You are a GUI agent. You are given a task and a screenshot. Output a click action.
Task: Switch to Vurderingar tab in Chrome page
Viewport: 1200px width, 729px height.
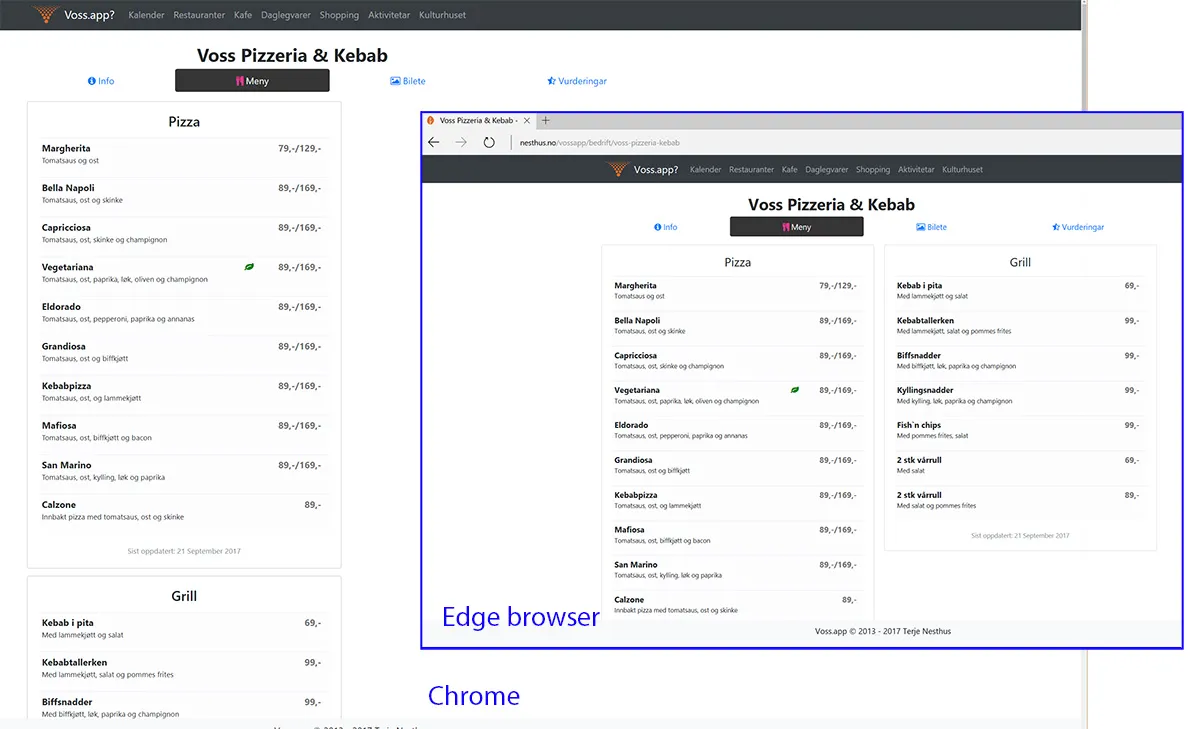point(577,81)
